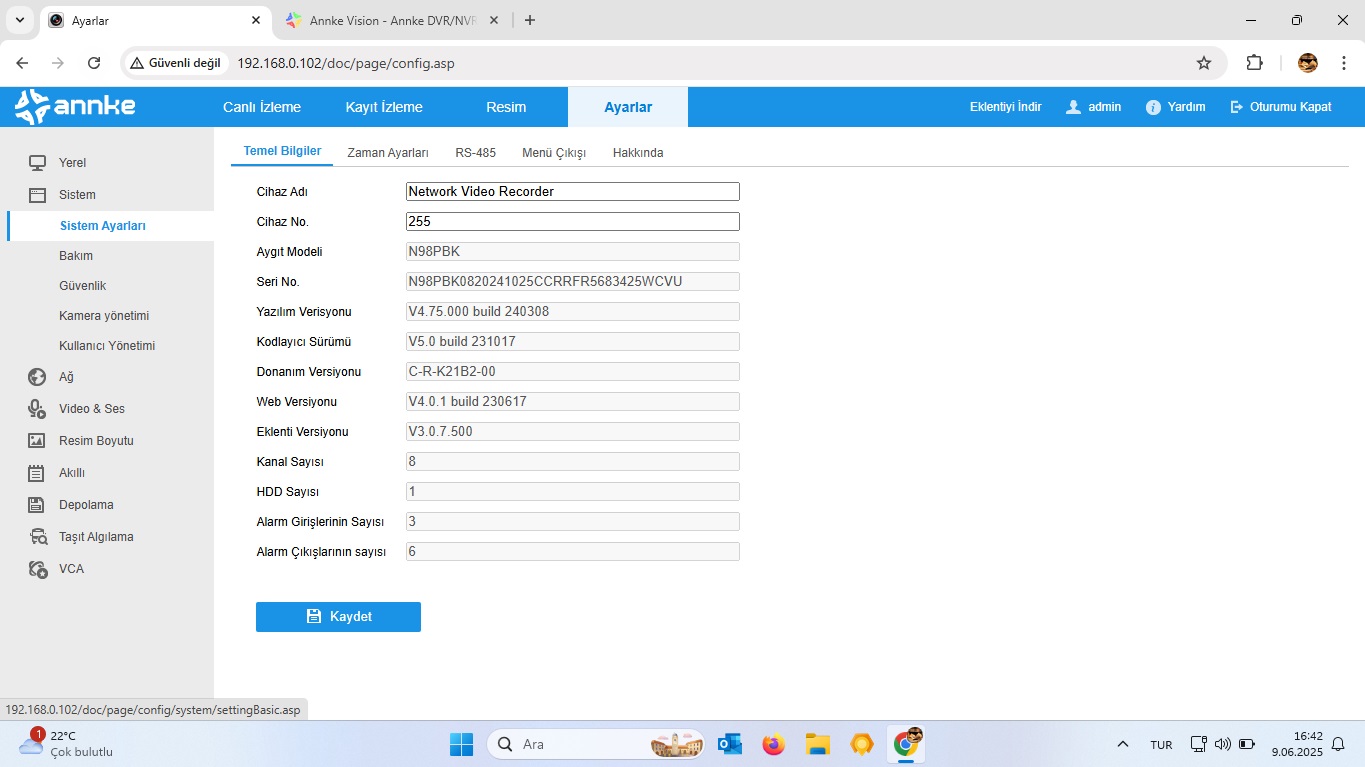Screen dimensions: 1365x767
Task: Open the Depolama storage disk icon
Action: [37, 505]
